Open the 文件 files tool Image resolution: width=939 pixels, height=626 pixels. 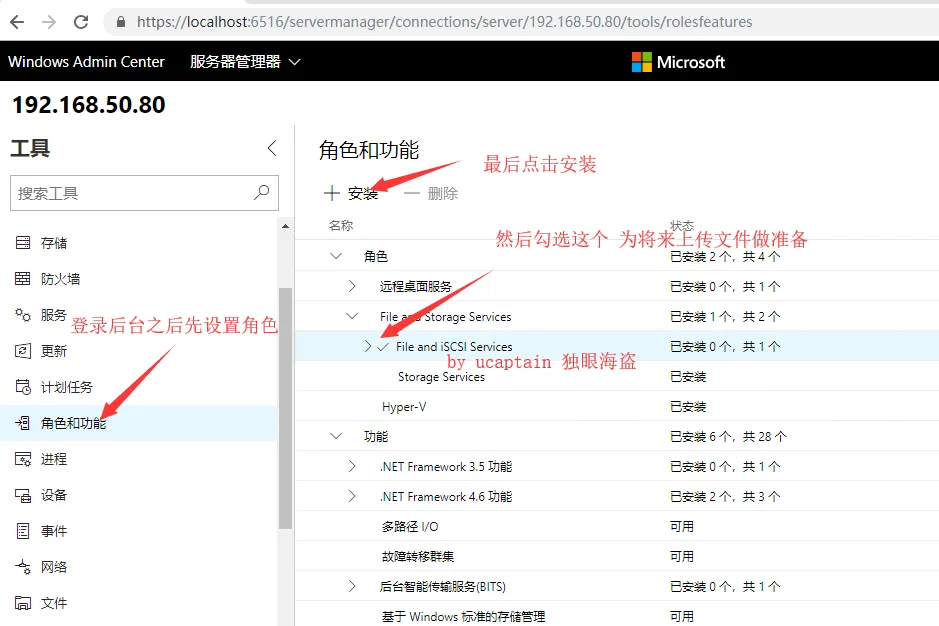click(139, 603)
